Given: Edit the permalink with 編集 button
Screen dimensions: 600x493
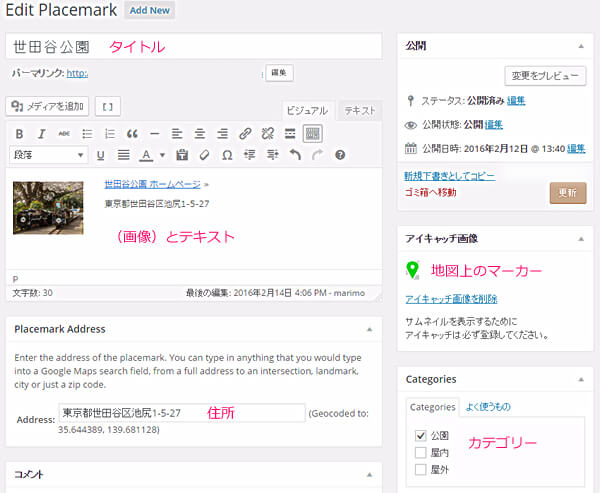Looking at the screenshot, I should (x=279, y=73).
